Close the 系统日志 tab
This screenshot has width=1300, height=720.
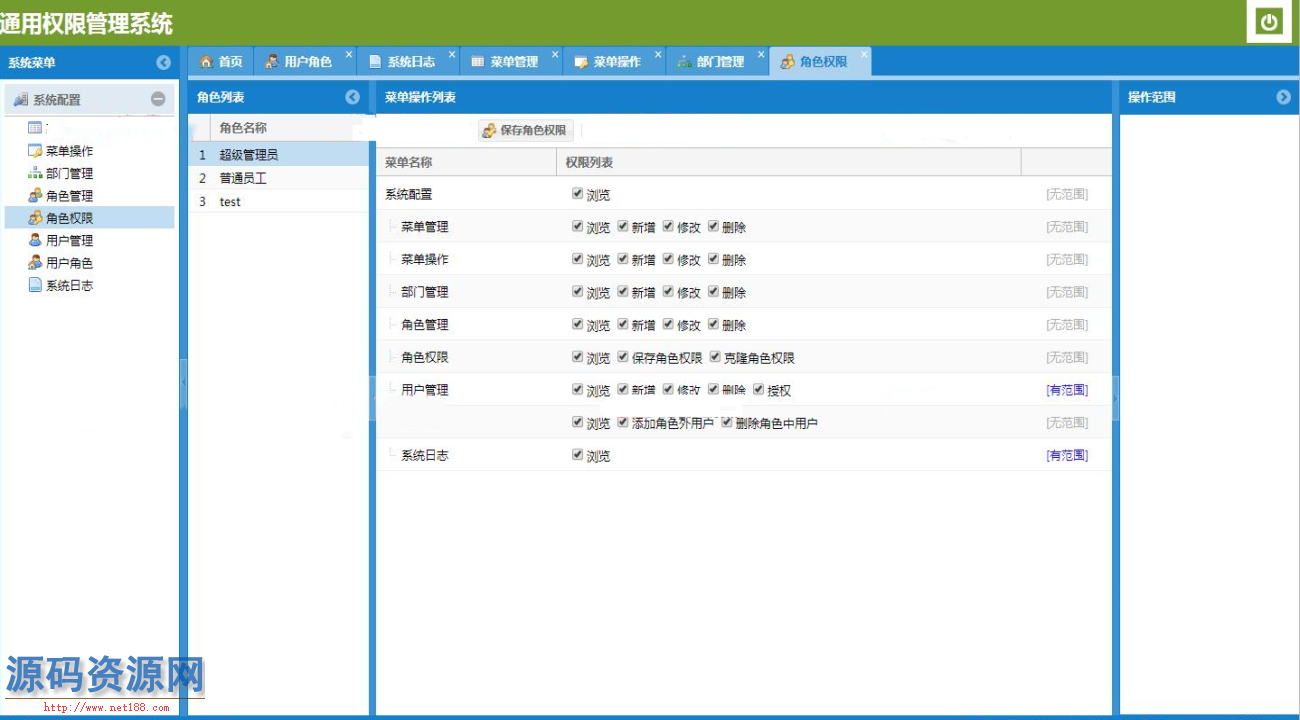point(452,54)
